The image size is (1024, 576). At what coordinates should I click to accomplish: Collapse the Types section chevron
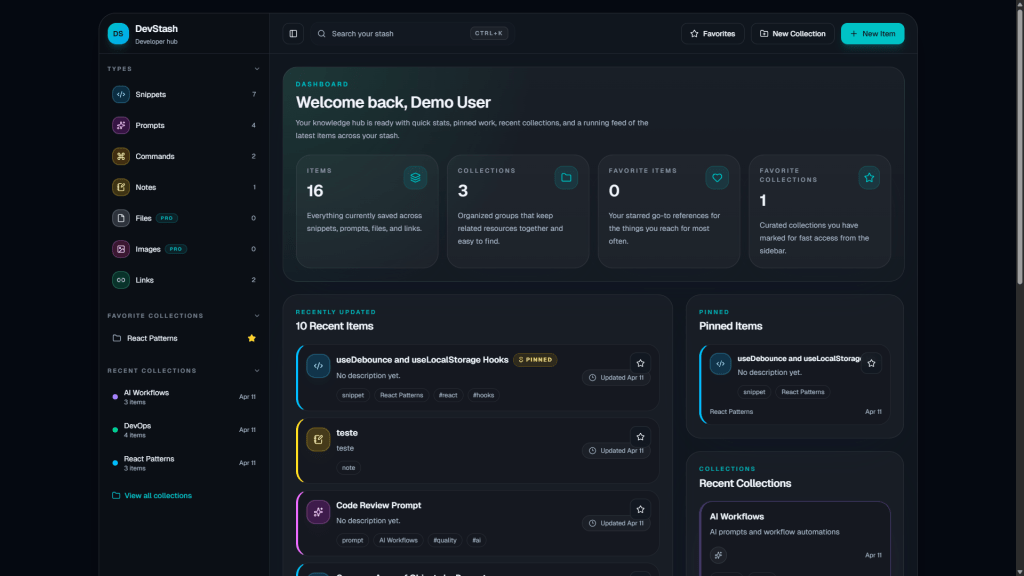pyautogui.click(x=257, y=69)
